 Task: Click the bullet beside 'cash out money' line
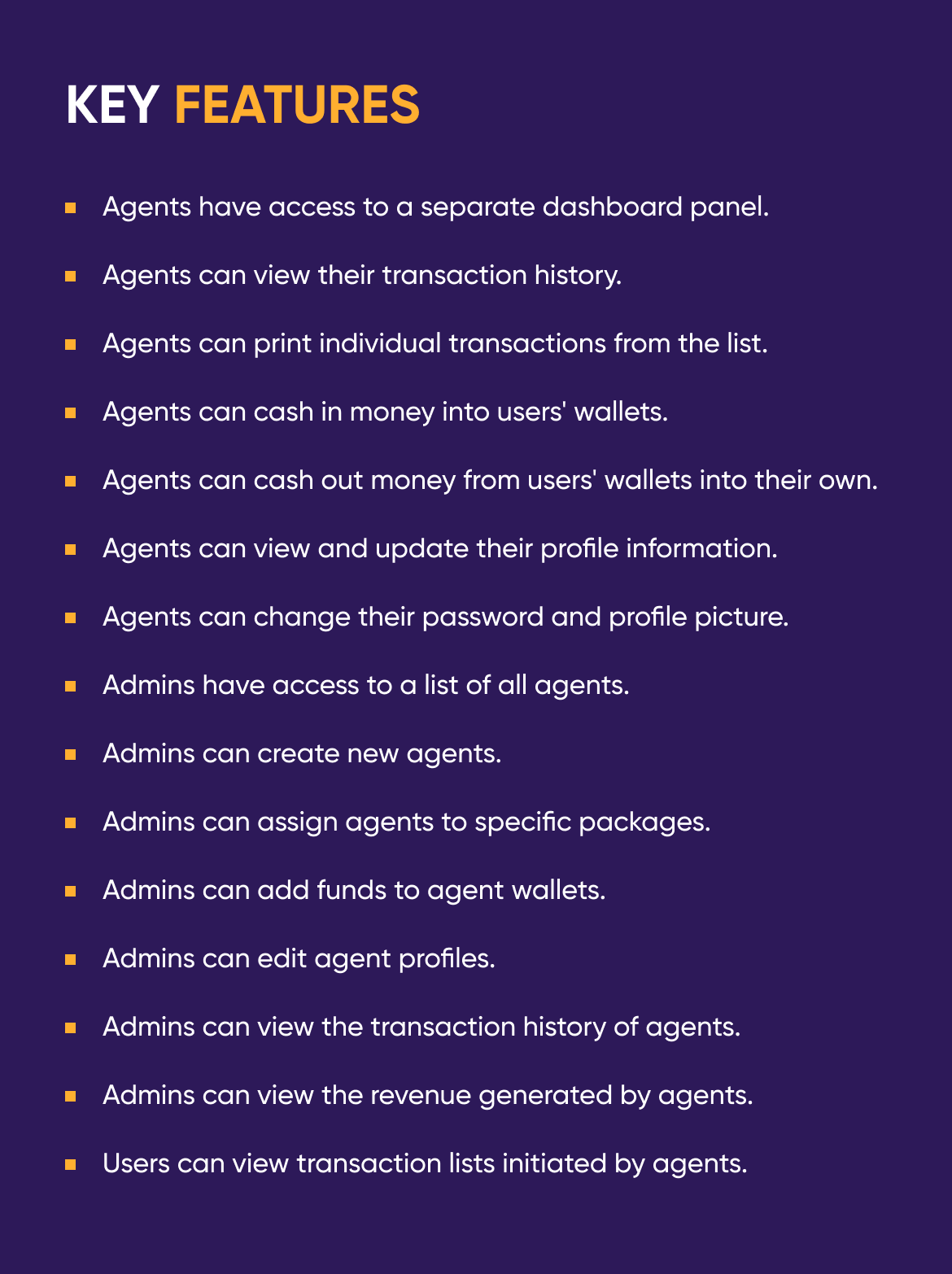click(x=71, y=482)
